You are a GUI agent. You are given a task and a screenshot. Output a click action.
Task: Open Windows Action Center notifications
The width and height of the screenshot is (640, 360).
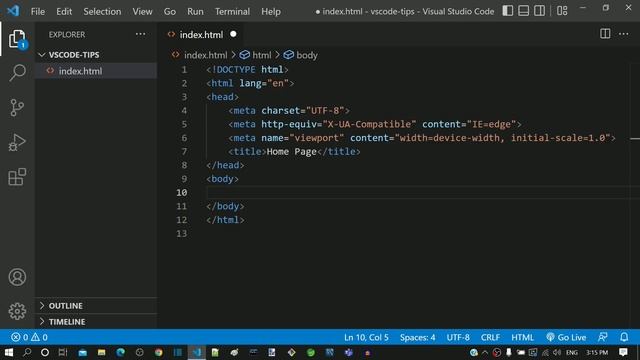(623, 352)
